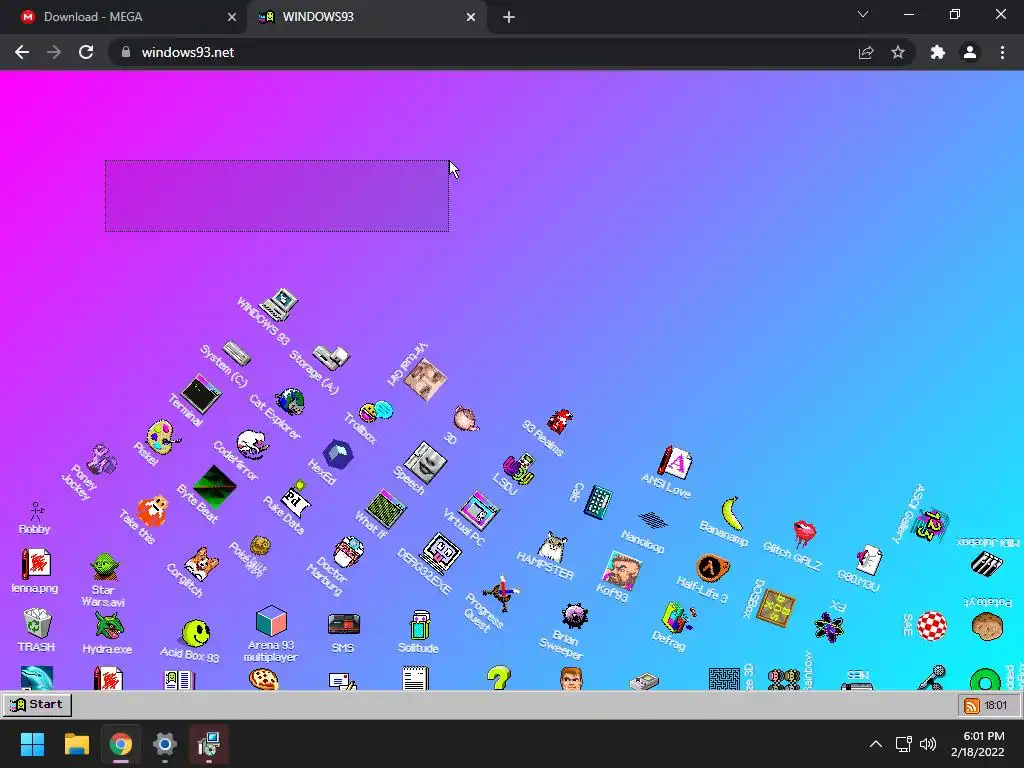The width and height of the screenshot is (1024, 768).
Task: Open the ASCII Gallery icon
Action: click(x=930, y=525)
